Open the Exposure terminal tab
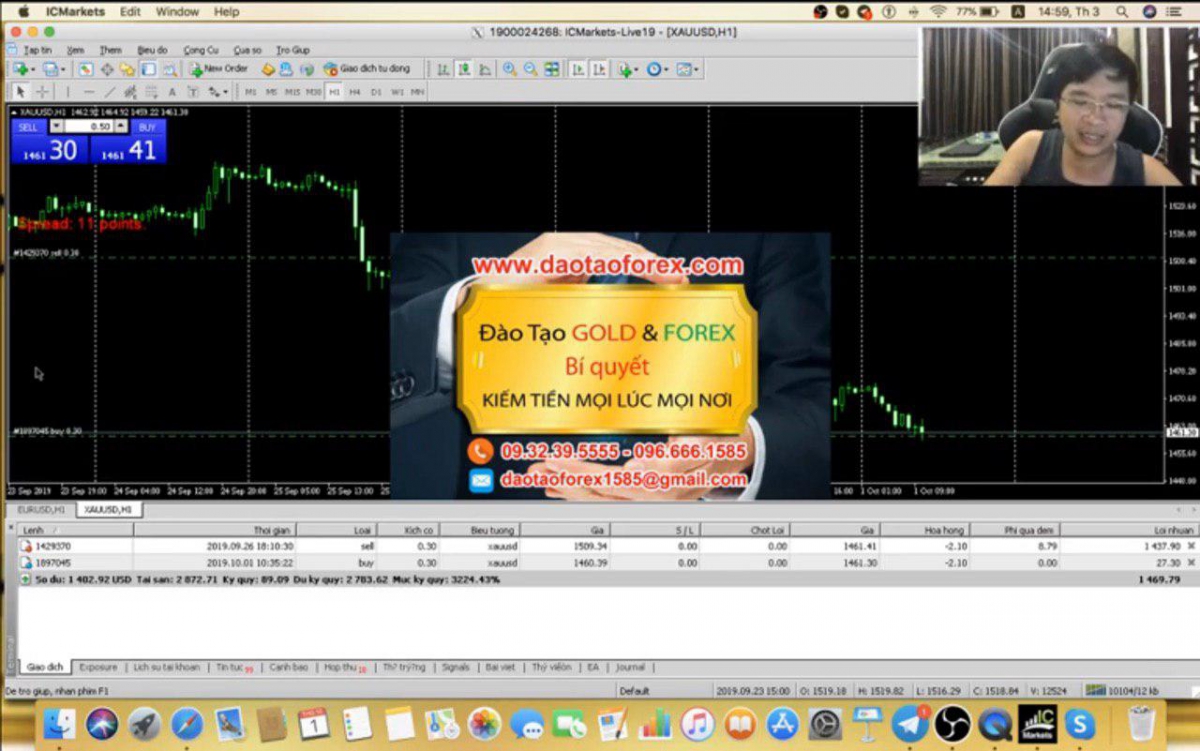The image size is (1200, 751). tap(98, 667)
